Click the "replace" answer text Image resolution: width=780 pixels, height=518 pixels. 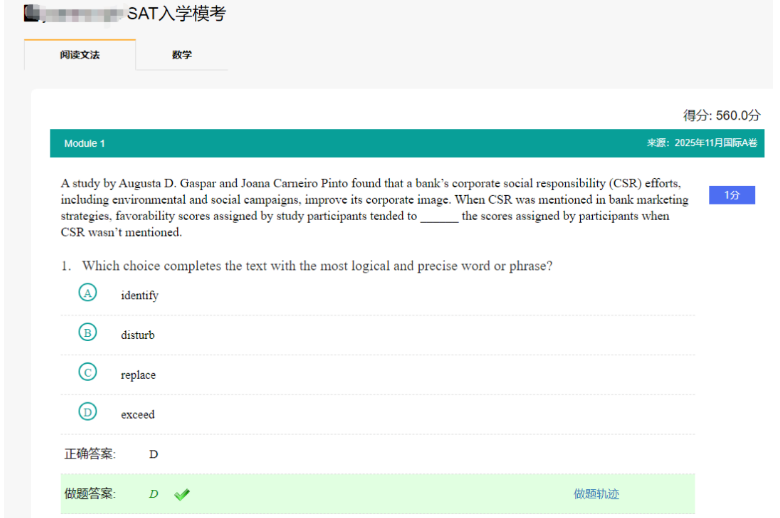coord(138,375)
